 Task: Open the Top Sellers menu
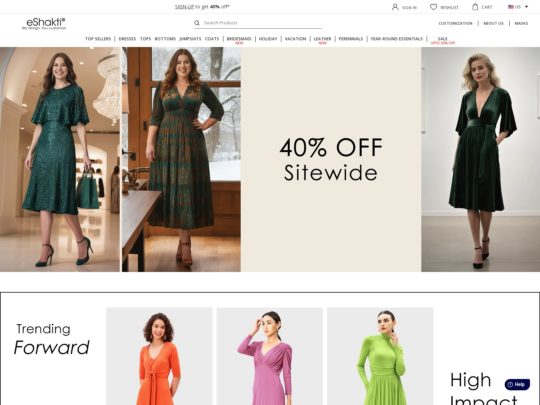coord(98,39)
